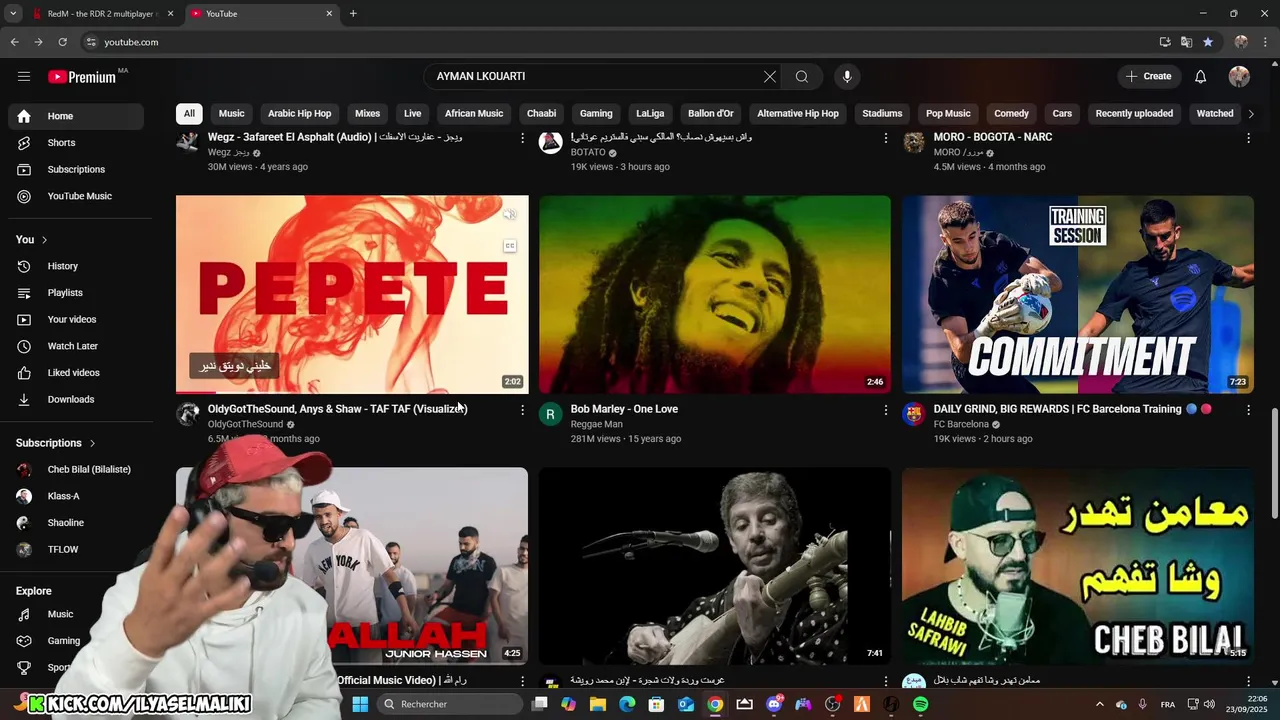Select the Mixes filter chip
The height and width of the screenshot is (720, 1280).
click(367, 113)
